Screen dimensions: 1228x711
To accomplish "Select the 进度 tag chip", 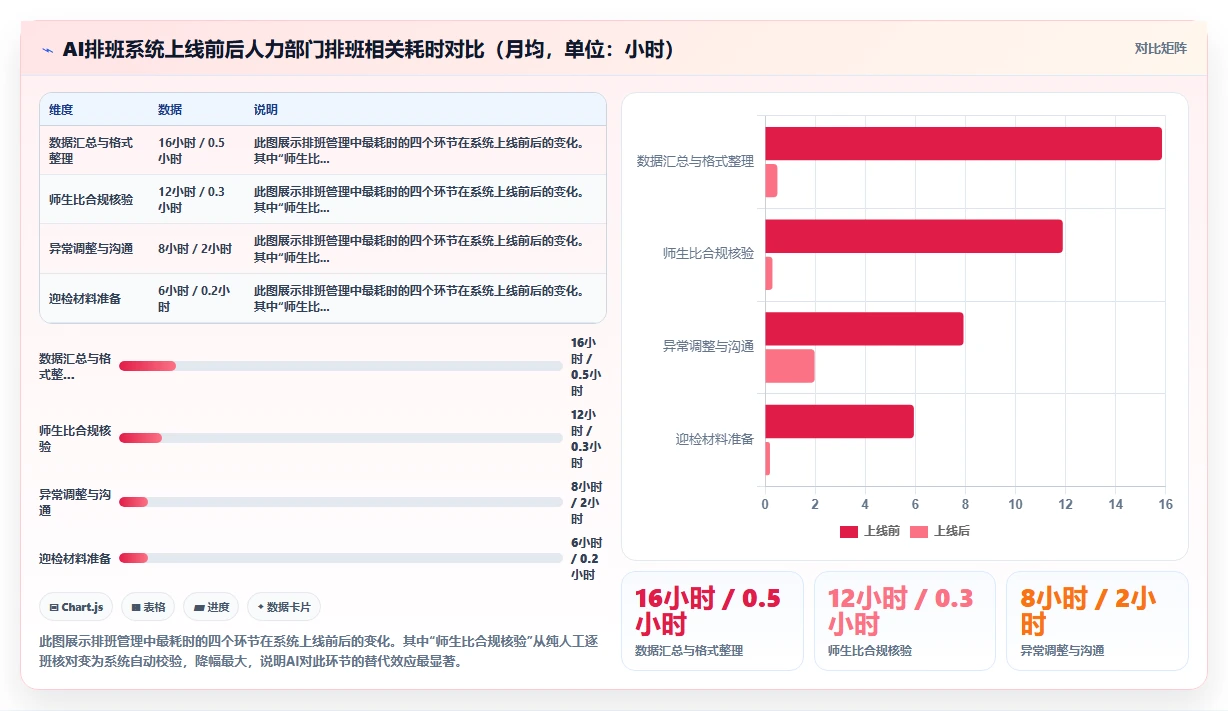I will click(x=211, y=607).
